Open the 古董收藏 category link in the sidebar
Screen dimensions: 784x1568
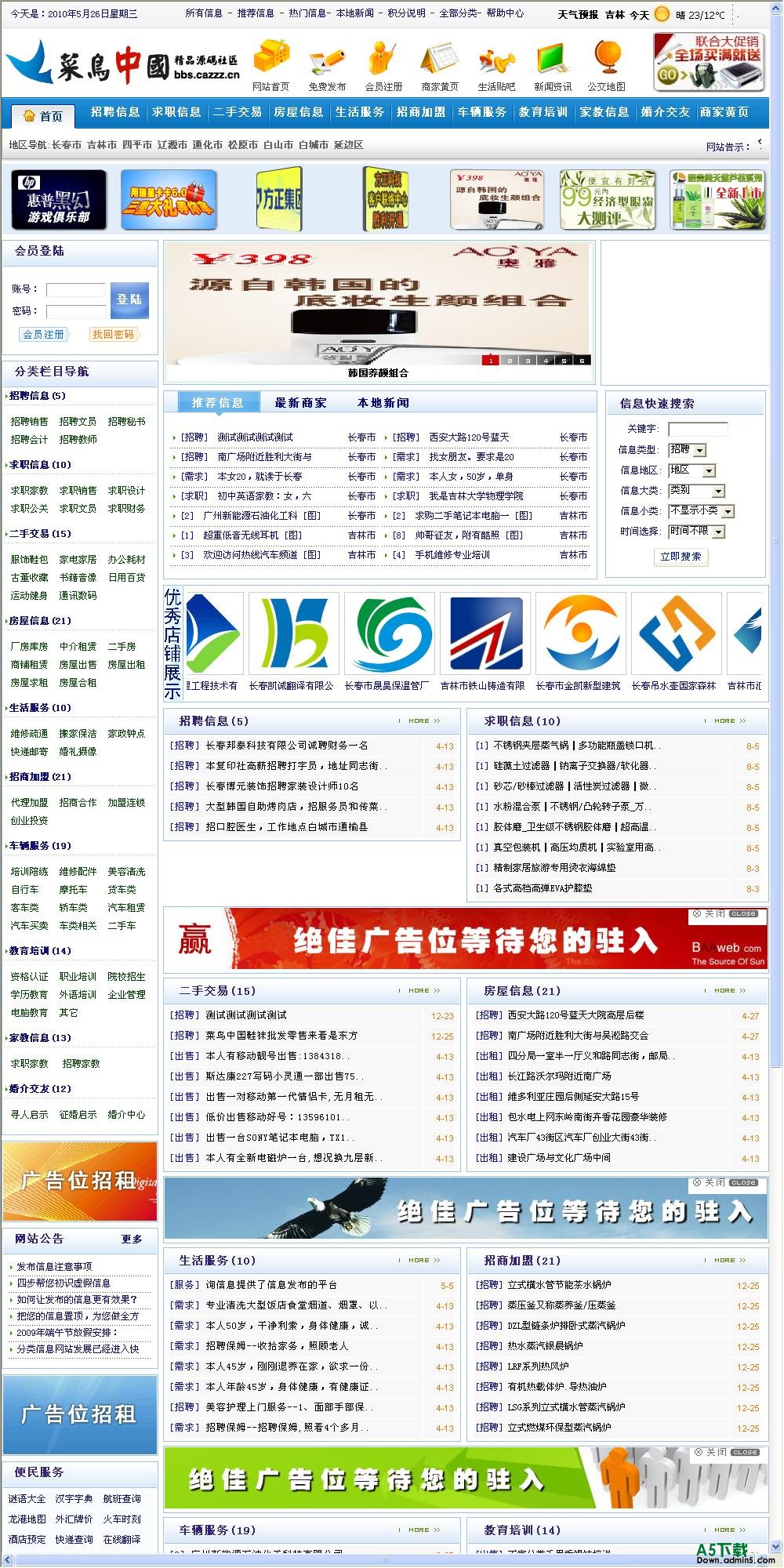[x=29, y=578]
